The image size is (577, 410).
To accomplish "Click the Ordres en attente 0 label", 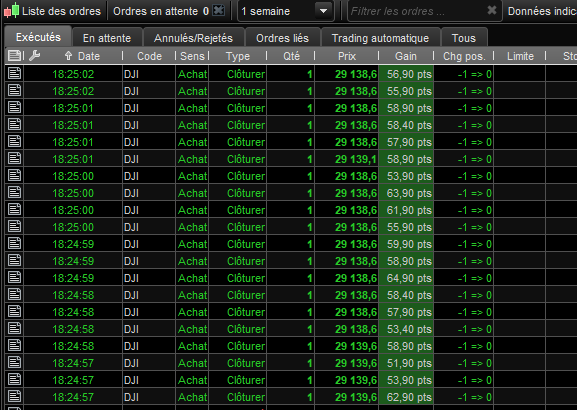I will (161, 11).
